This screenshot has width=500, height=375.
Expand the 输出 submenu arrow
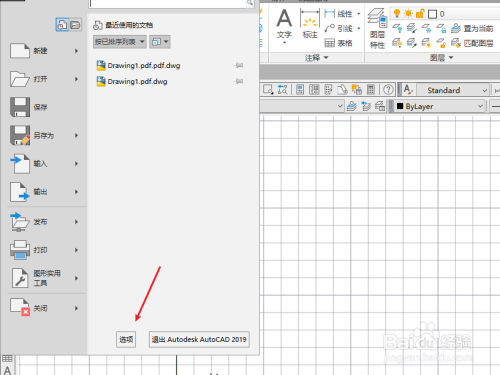(76, 192)
